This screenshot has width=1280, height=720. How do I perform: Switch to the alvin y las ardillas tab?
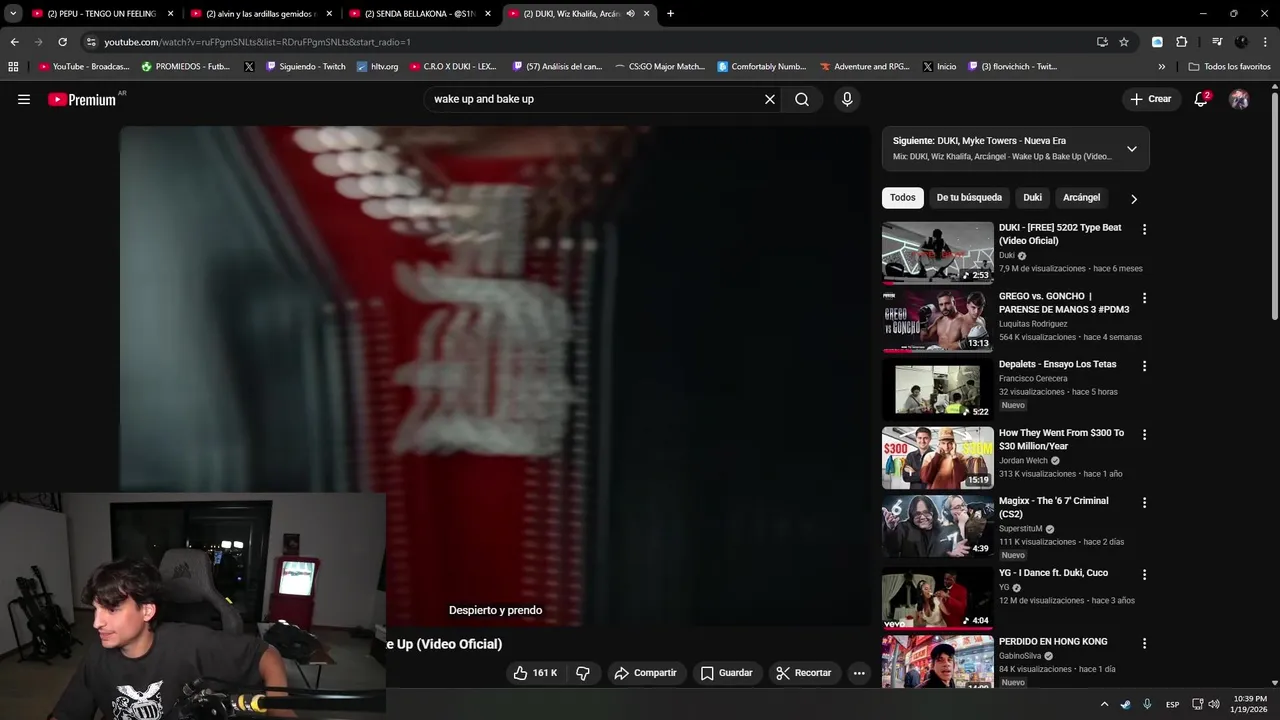point(260,14)
